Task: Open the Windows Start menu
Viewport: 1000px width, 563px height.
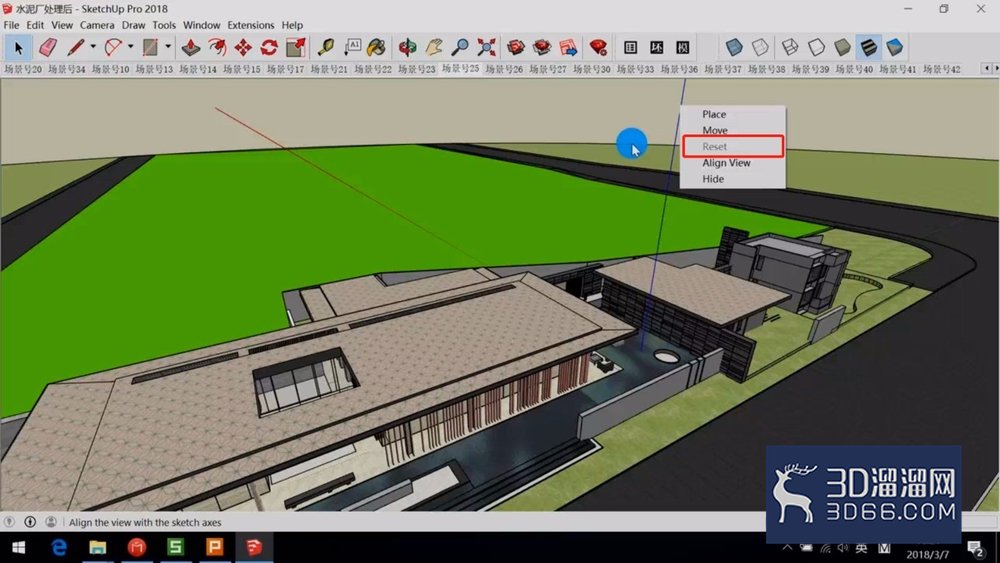Action: [18, 547]
